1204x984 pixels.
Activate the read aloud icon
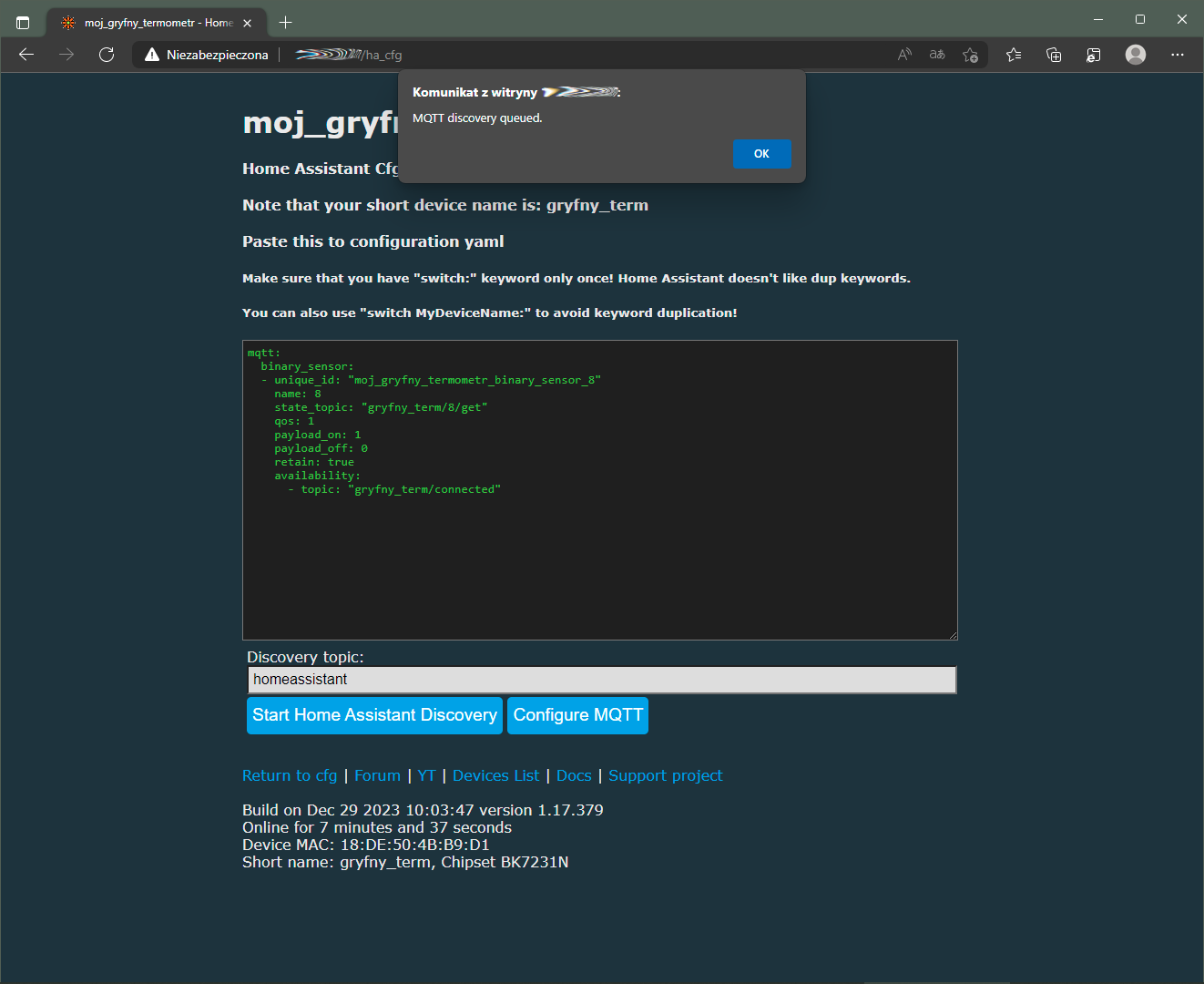[x=904, y=55]
